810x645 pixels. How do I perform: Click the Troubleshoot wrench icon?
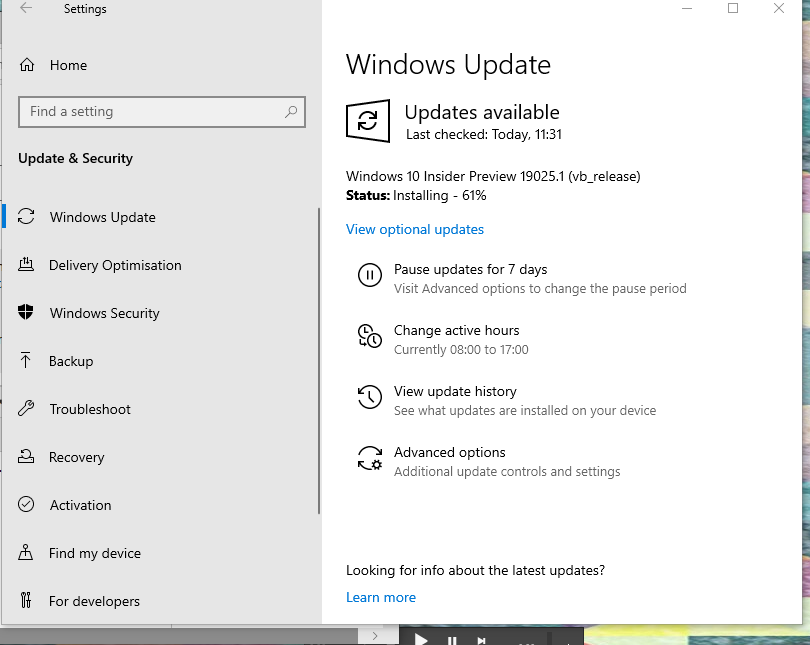[26, 408]
